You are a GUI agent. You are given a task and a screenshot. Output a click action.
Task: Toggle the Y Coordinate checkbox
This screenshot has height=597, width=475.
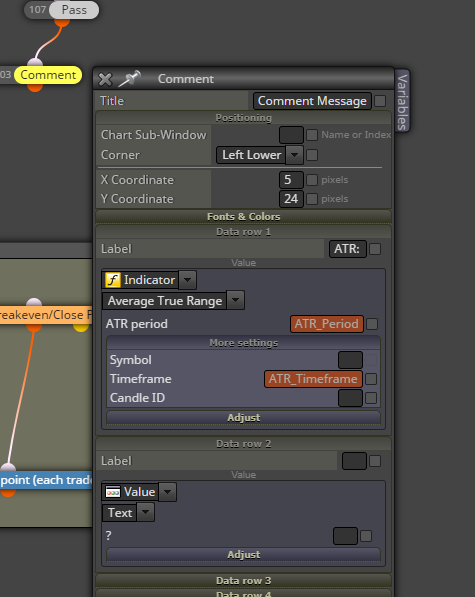tap(312, 199)
